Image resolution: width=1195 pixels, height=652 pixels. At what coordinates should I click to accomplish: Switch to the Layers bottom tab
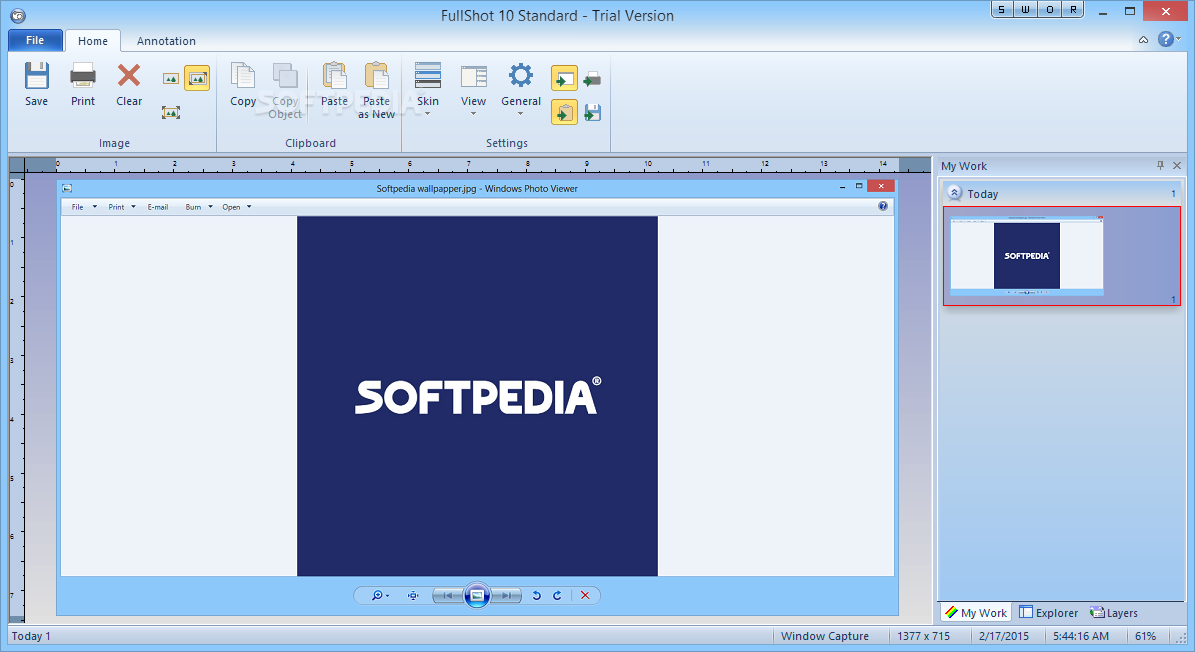(x=1113, y=612)
